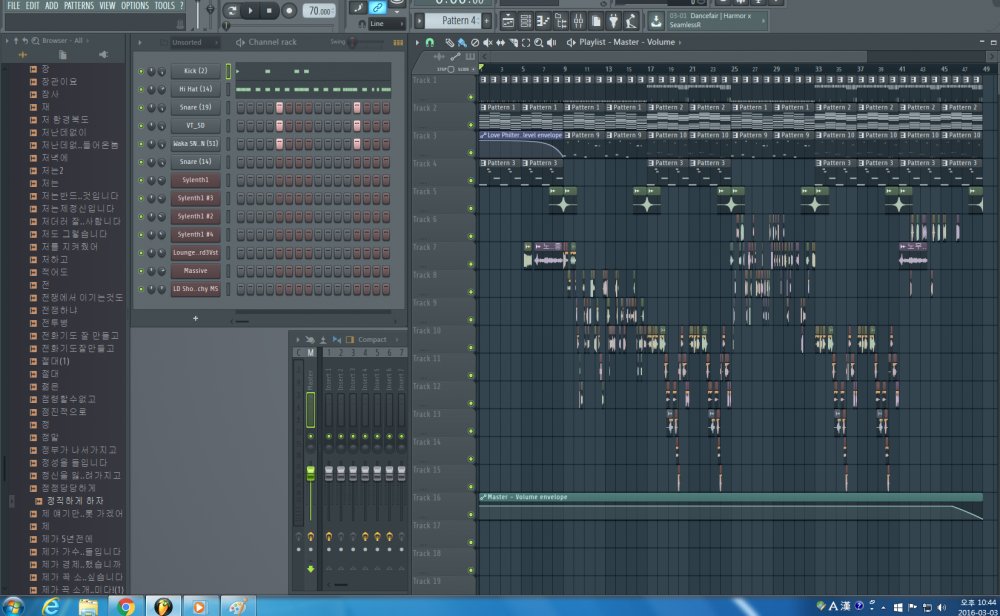Viewport: 1000px width, 616px height.
Task: Toggle the link/chain button in the toolbar
Action: click(x=378, y=8)
